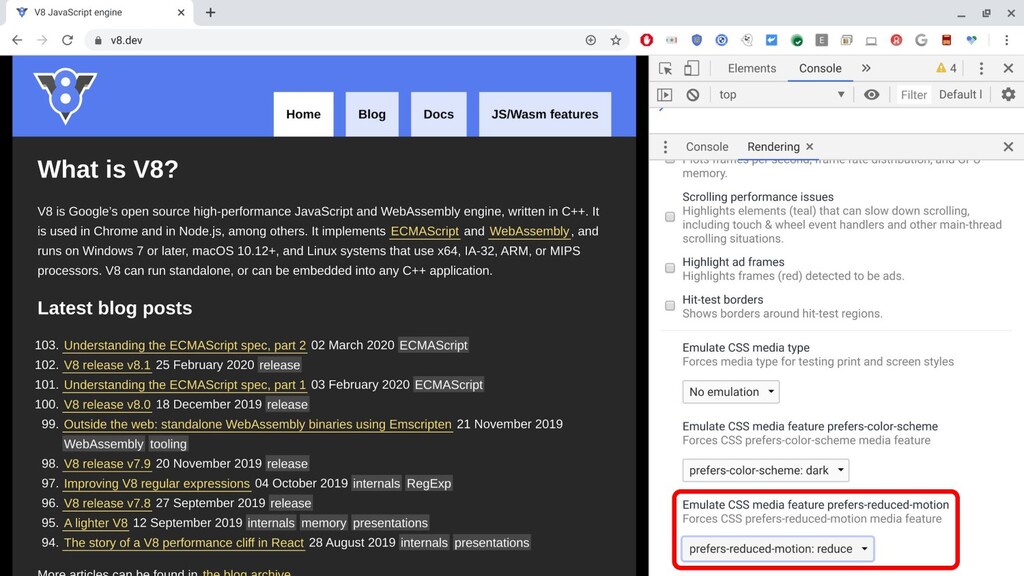Click the green checkmark extension icon
1024x576 pixels.
[x=797, y=40]
